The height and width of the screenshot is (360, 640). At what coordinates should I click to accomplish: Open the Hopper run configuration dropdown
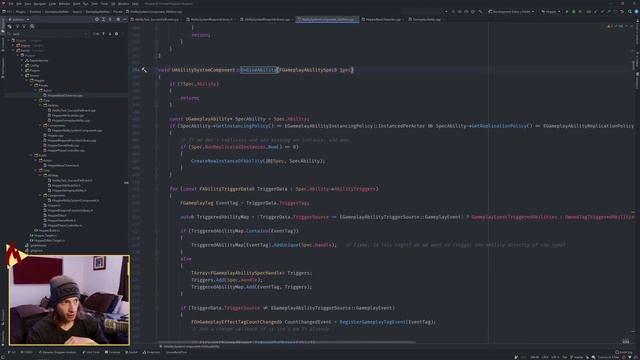tap(551, 12)
